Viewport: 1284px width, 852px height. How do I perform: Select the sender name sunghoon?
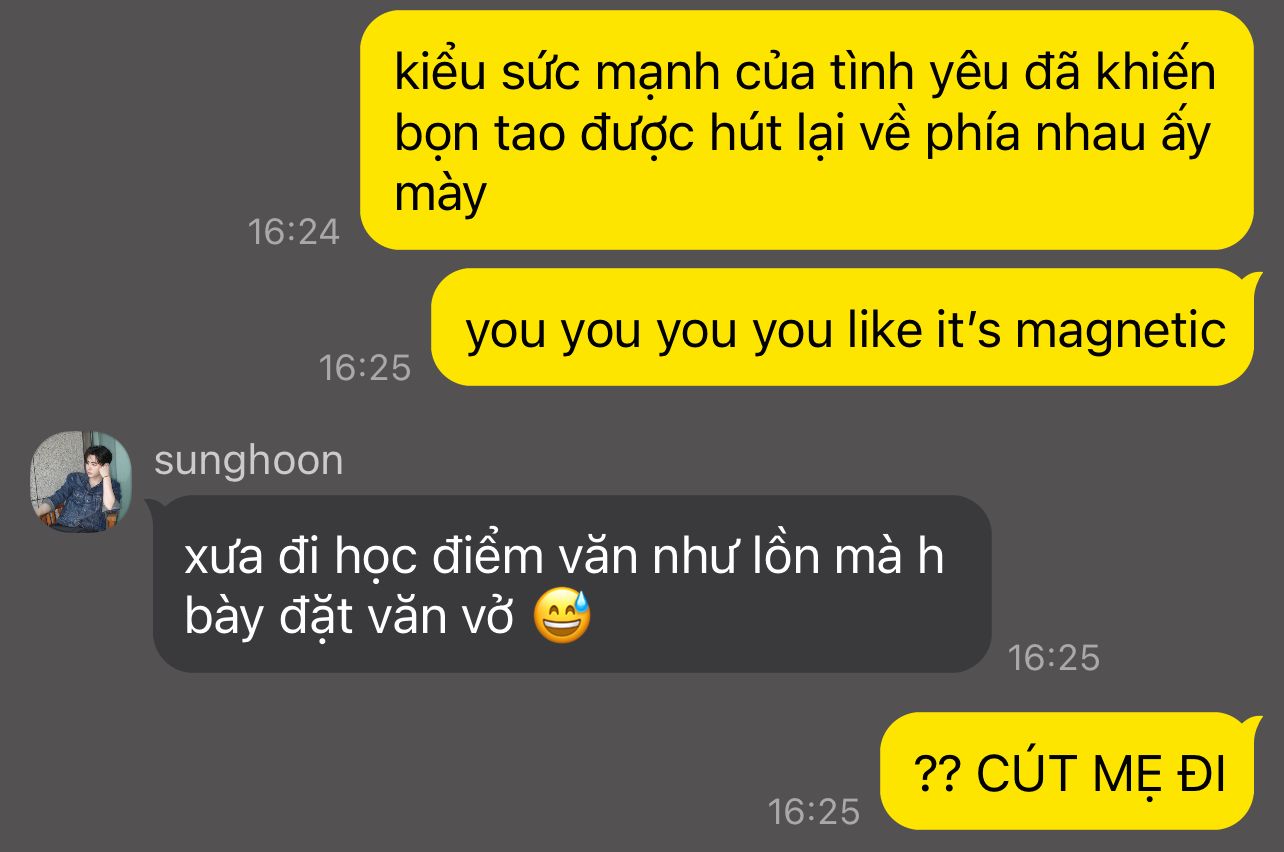pyautogui.click(x=248, y=460)
